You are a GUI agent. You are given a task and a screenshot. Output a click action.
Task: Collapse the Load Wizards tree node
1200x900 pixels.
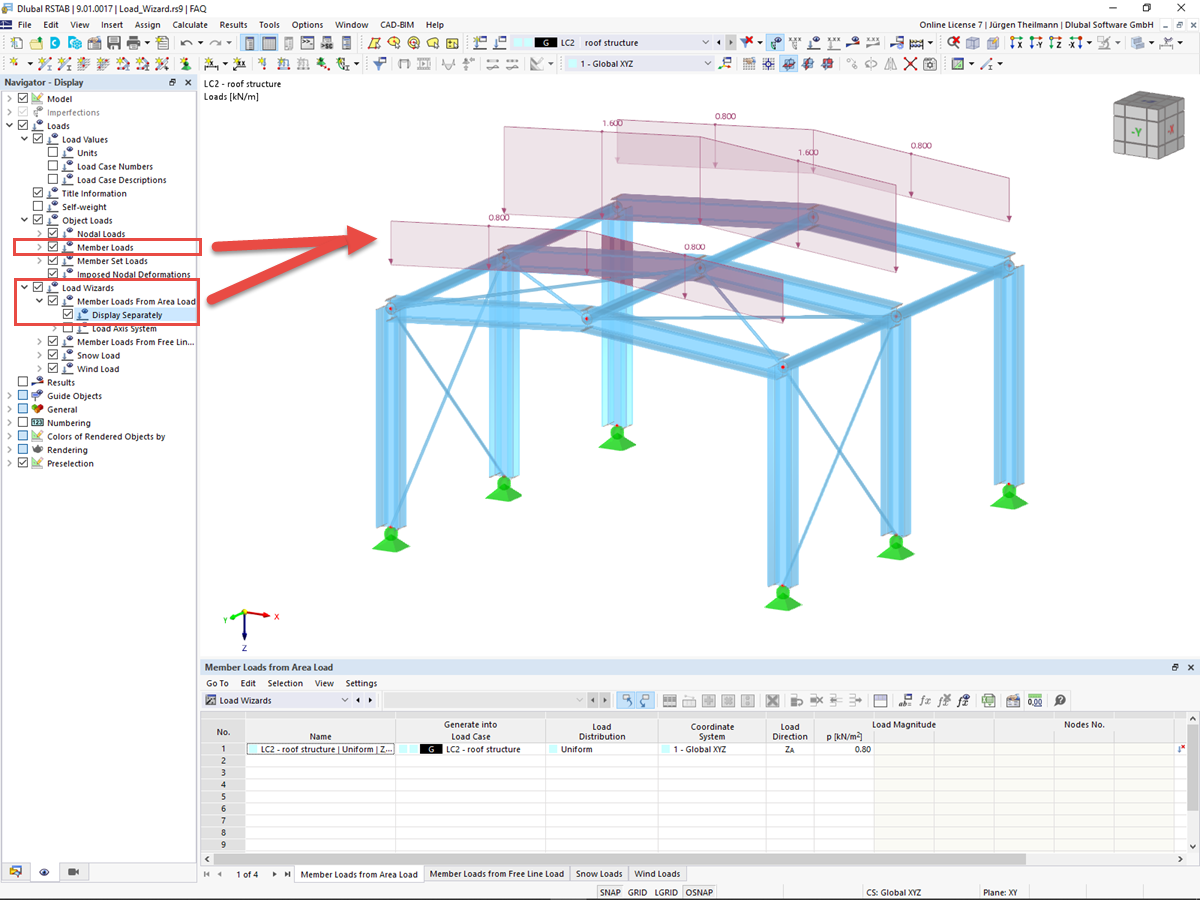tap(24, 288)
